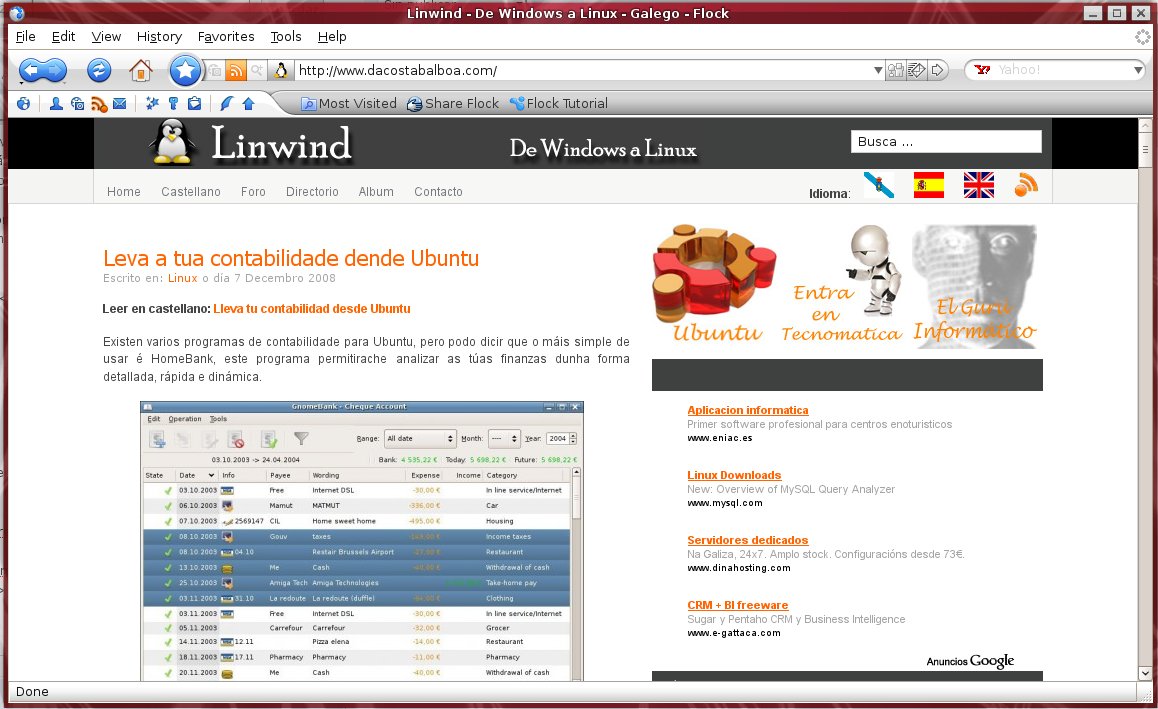Open the CRM + BI freeware ad
Image resolution: width=1158 pixels, height=709 pixels.
click(737, 605)
